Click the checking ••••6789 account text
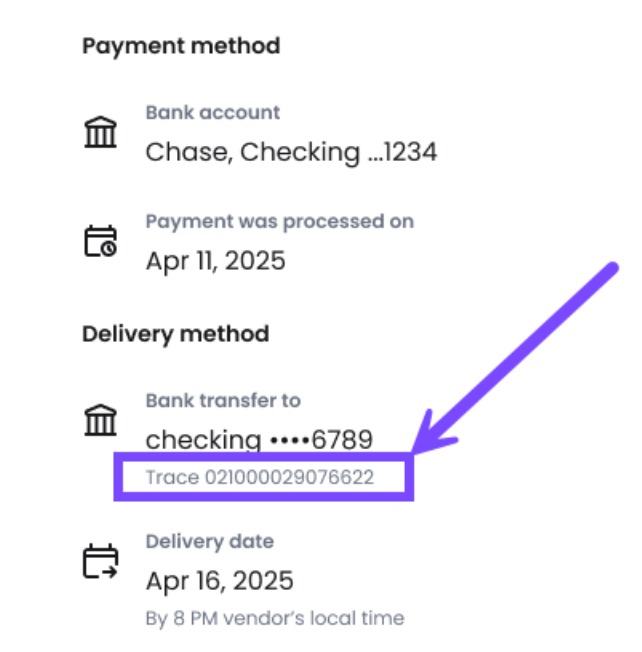 coord(259,440)
